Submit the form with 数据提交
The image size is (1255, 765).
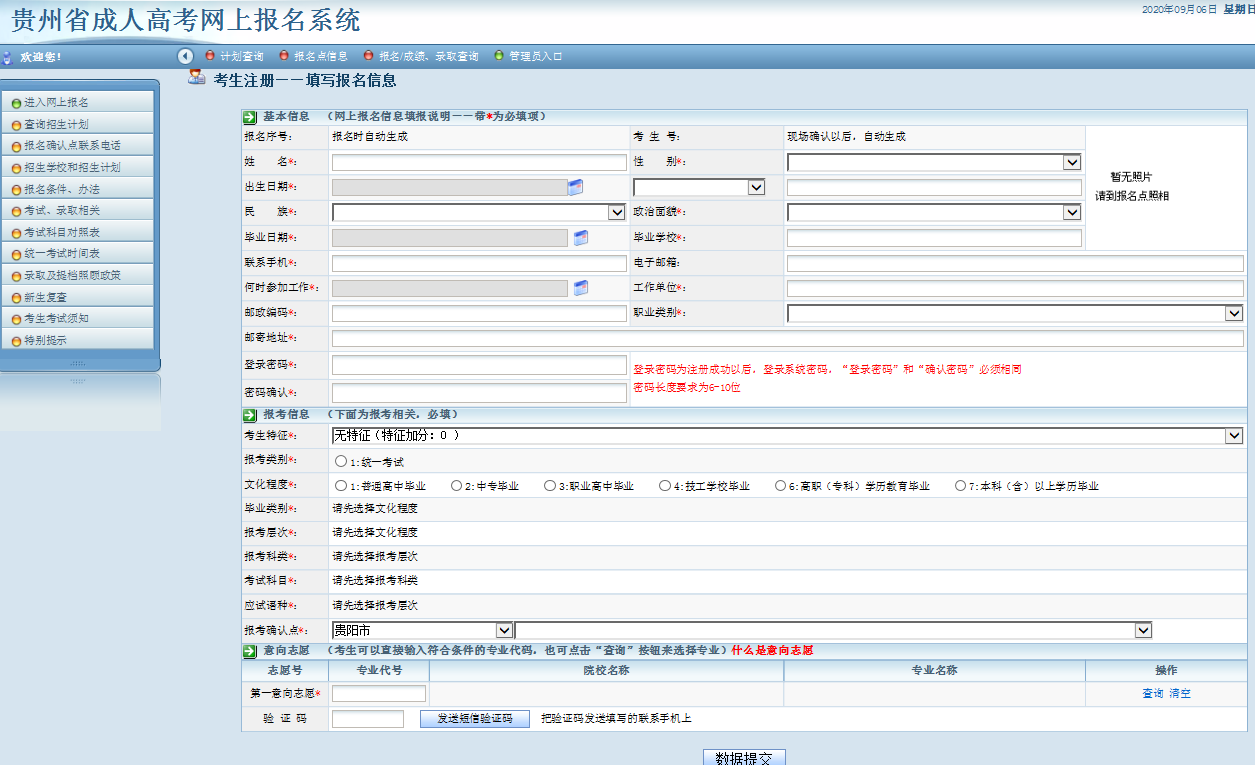[744, 758]
